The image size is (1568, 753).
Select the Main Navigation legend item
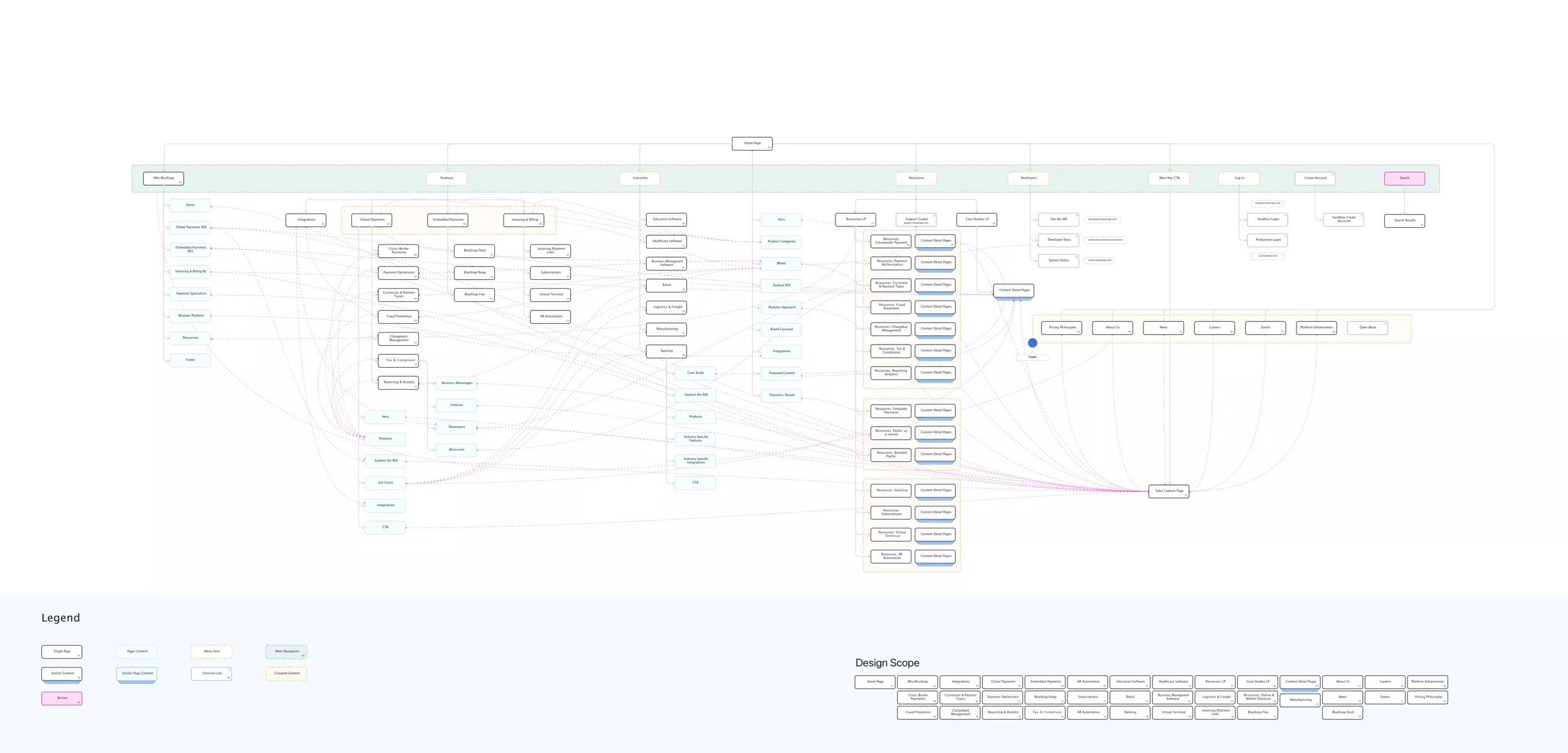(287, 651)
